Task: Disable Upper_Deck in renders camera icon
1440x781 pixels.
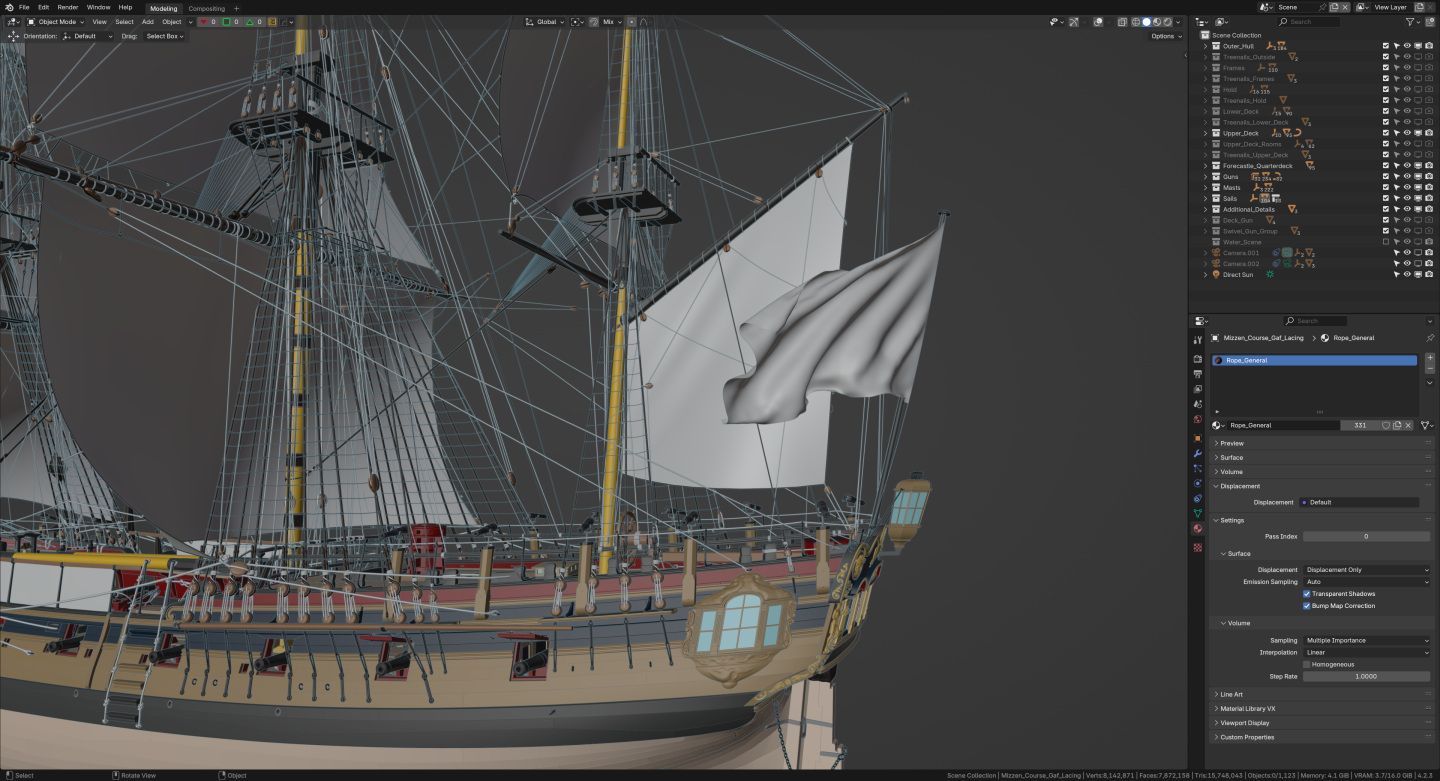Action: click(x=1429, y=133)
